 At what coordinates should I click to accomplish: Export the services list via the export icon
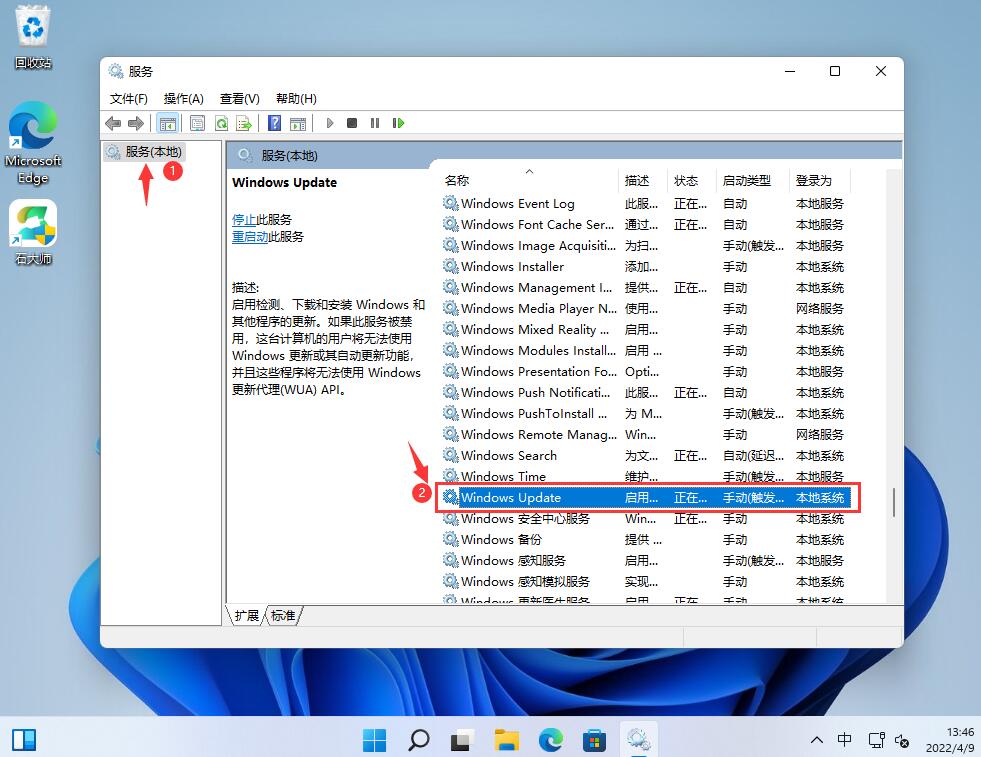pyautogui.click(x=244, y=122)
